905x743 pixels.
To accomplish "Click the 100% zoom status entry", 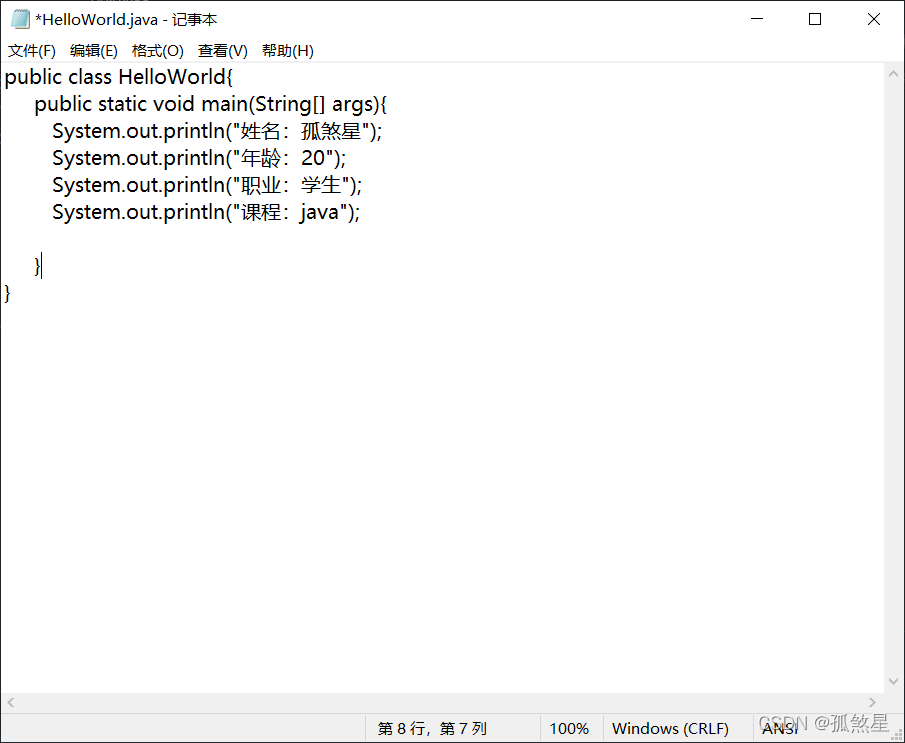I will [569, 729].
